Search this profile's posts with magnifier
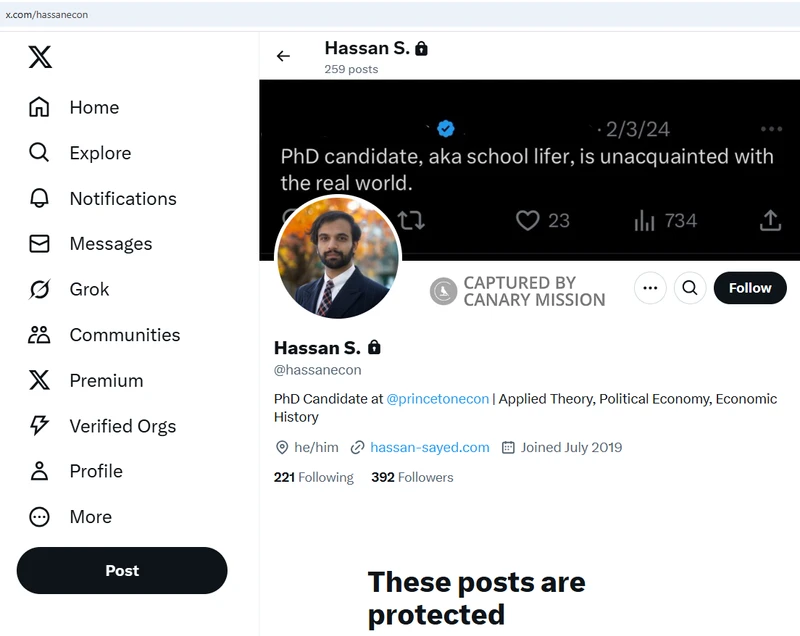 click(690, 288)
